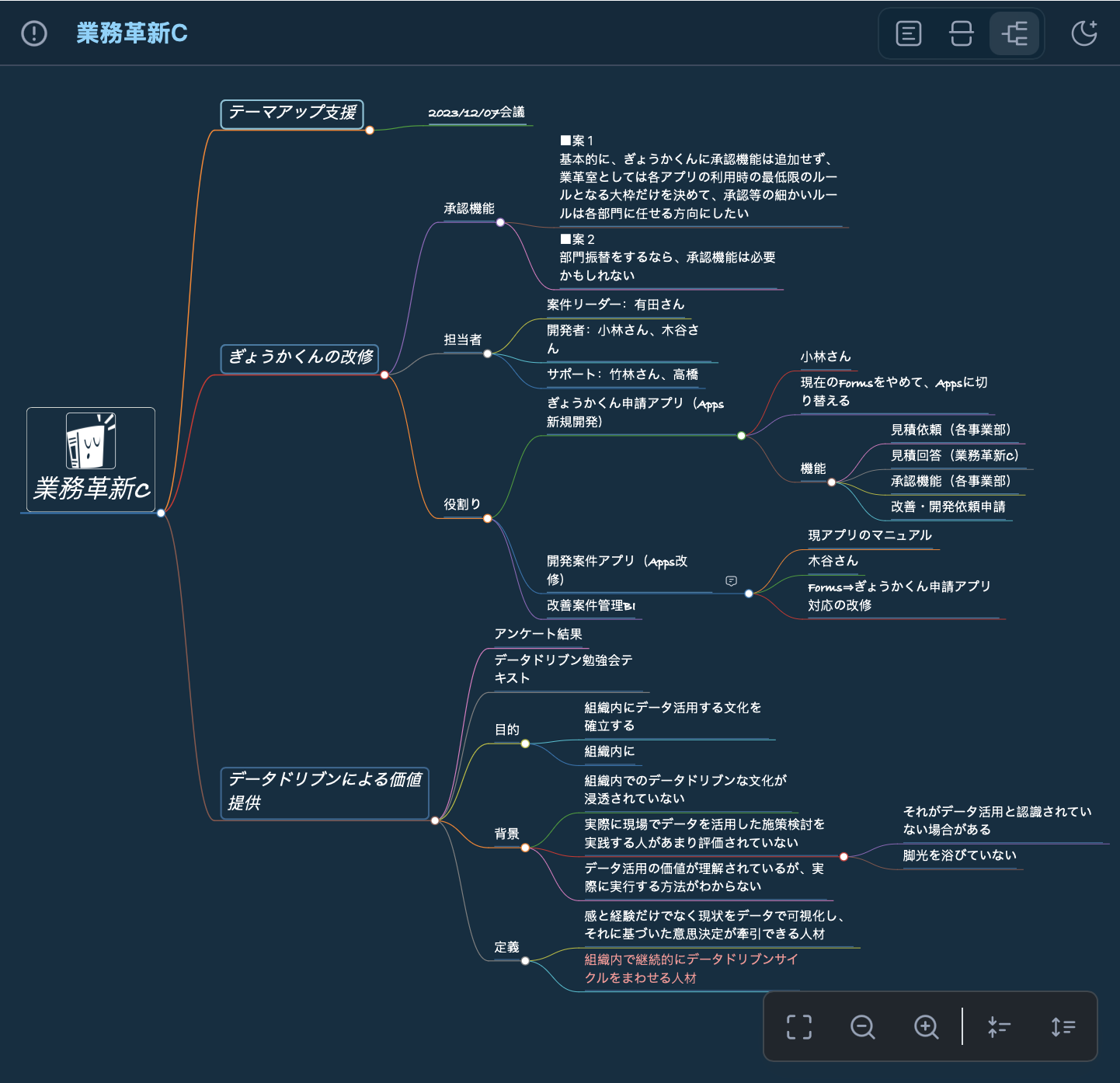Select the ぎょうかくんの改修 node
Screen dimensions: 1120x1083
pyautogui.click(x=300, y=358)
